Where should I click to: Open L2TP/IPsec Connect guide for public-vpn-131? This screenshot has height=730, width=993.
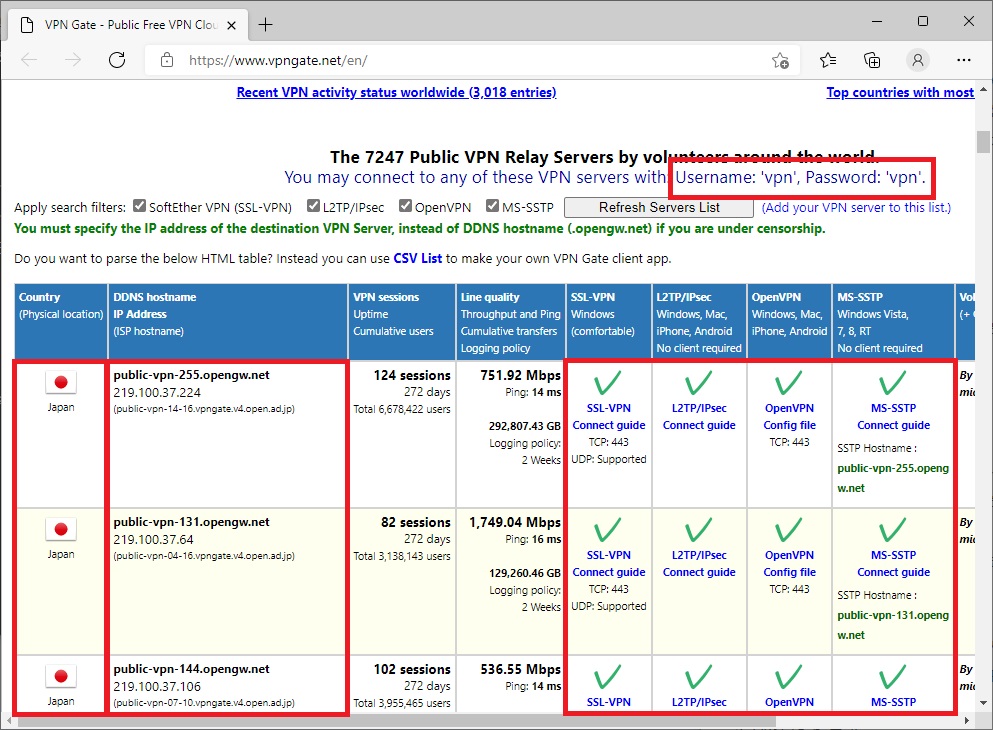699,572
